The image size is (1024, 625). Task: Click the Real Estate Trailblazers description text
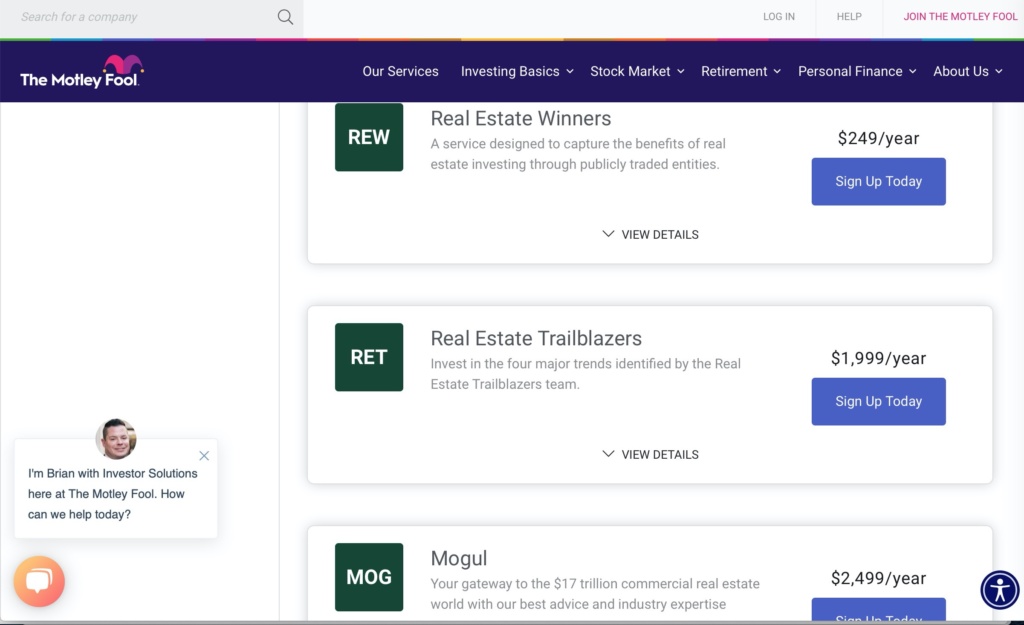pyautogui.click(x=586, y=374)
